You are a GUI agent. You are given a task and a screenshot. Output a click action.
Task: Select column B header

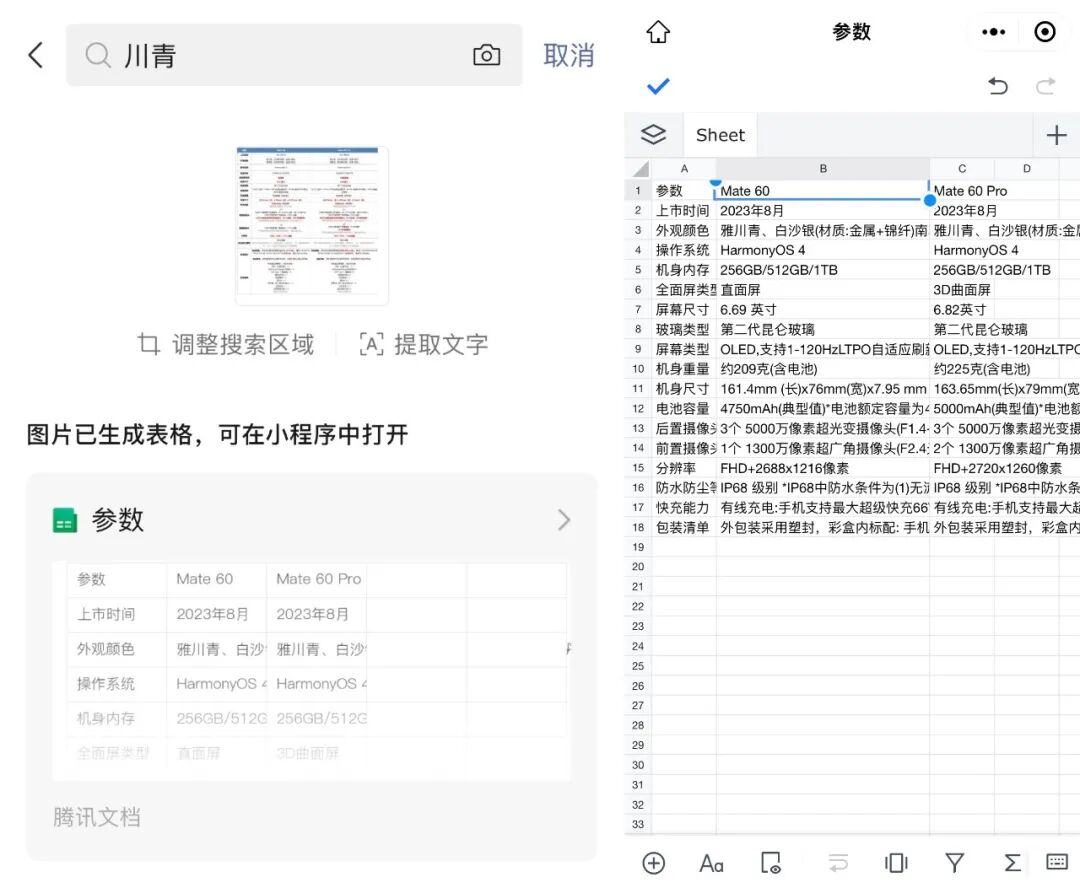pos(823,169)
